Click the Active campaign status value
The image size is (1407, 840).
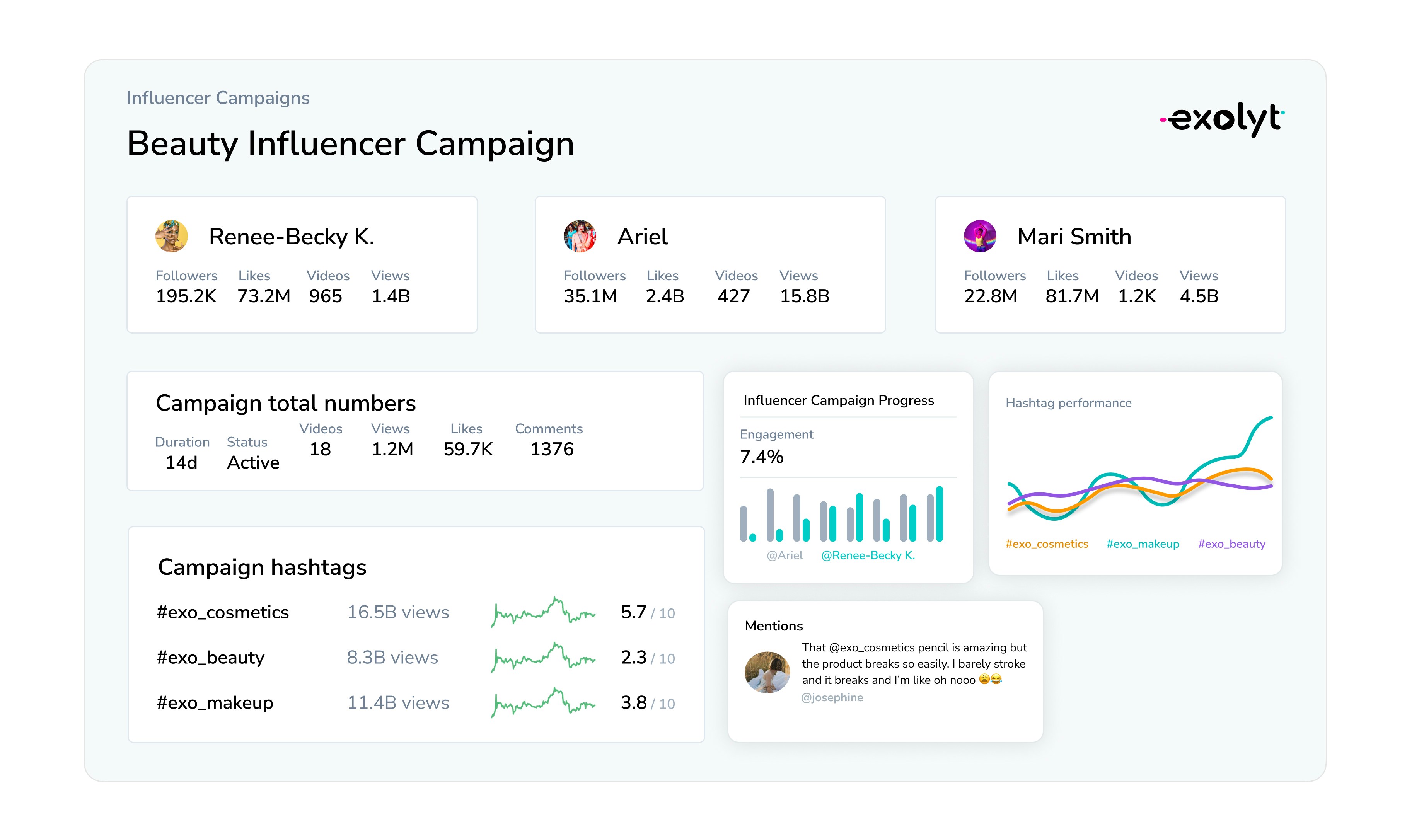click(x=253, y=462)
